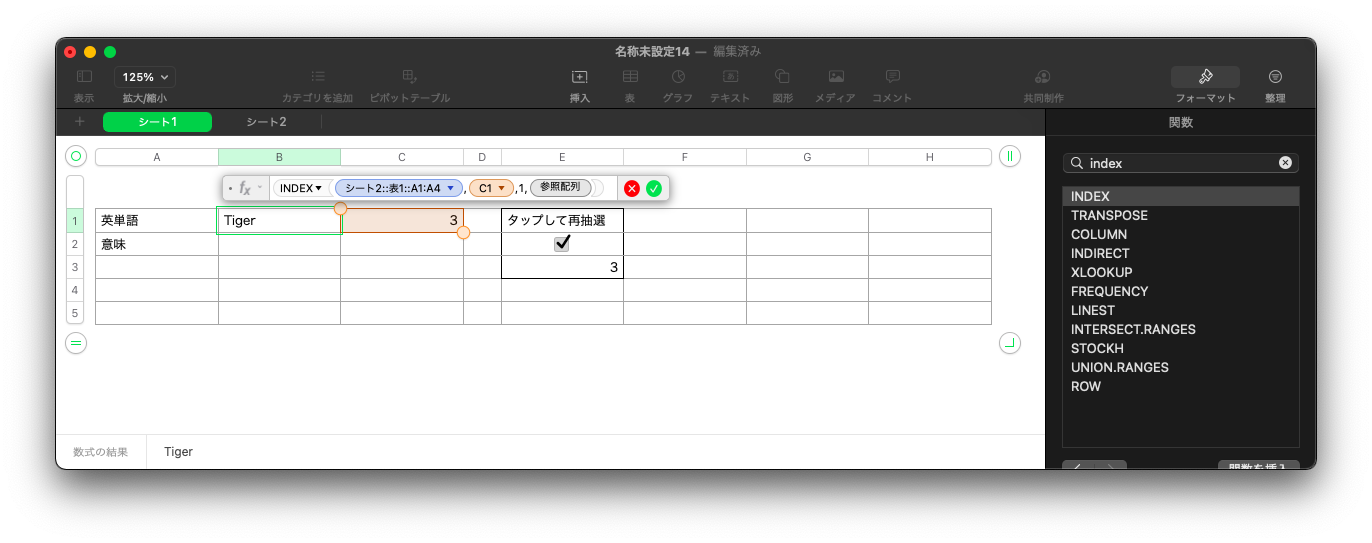
Task: Click the 参照配列 argument placeholder
Action: click(x=560, y=187)
